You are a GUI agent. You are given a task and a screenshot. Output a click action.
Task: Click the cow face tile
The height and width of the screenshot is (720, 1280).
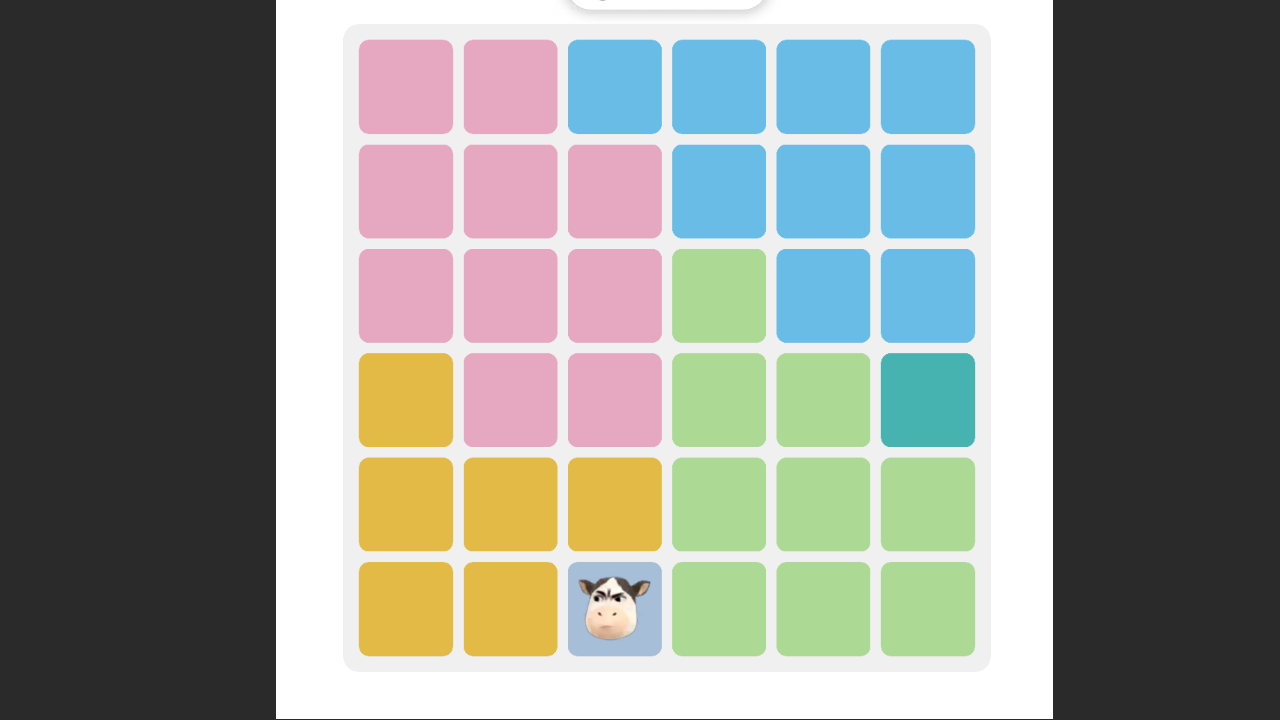coord(615,609)
